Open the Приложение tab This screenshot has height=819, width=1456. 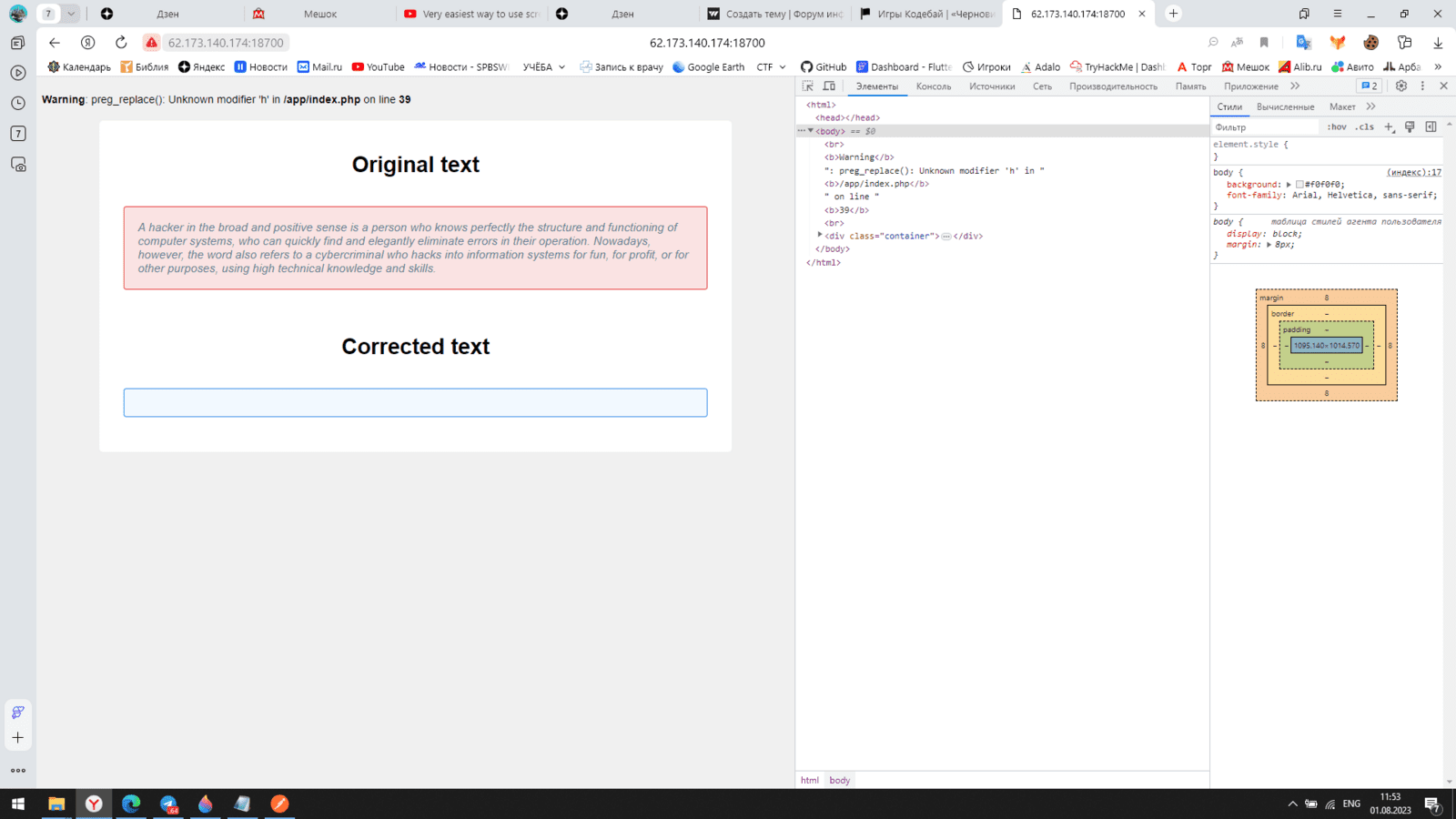pyautogui.click(x=1250, y=86)
